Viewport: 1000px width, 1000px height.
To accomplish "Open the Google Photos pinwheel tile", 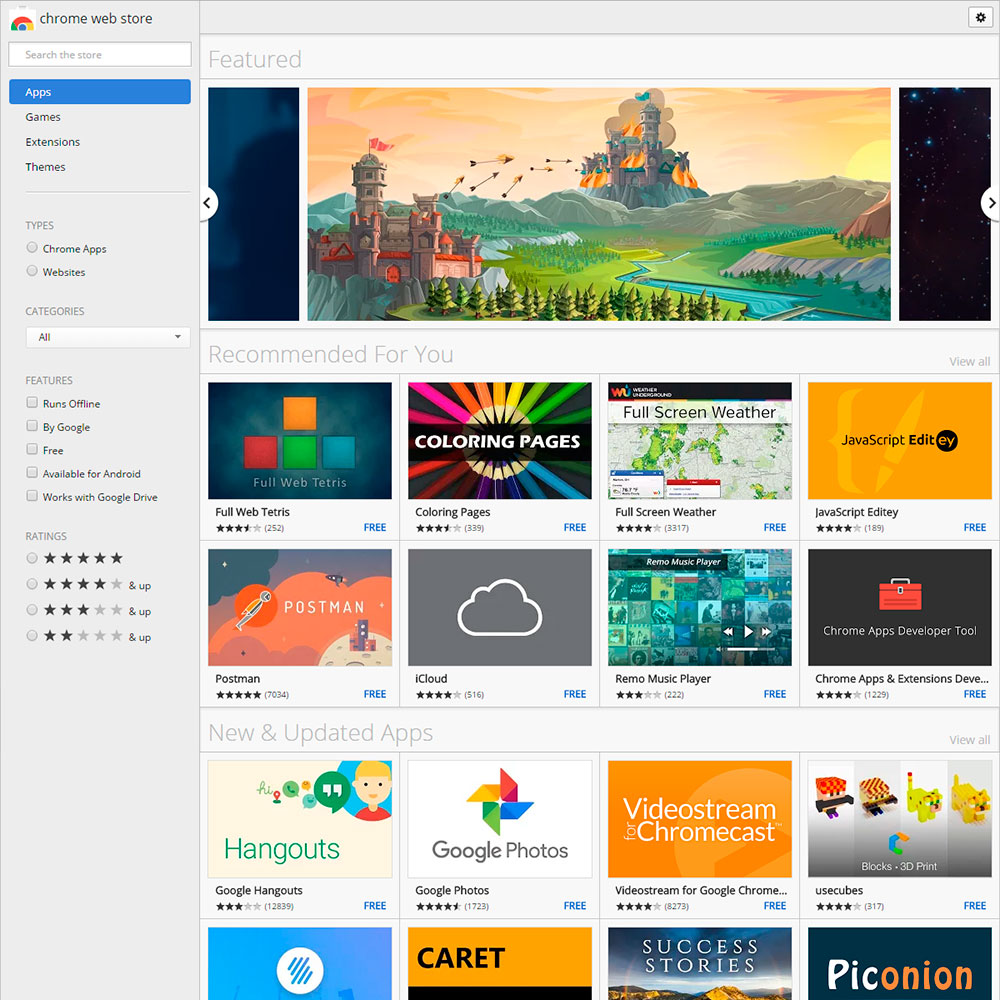I will click(499, 819).
